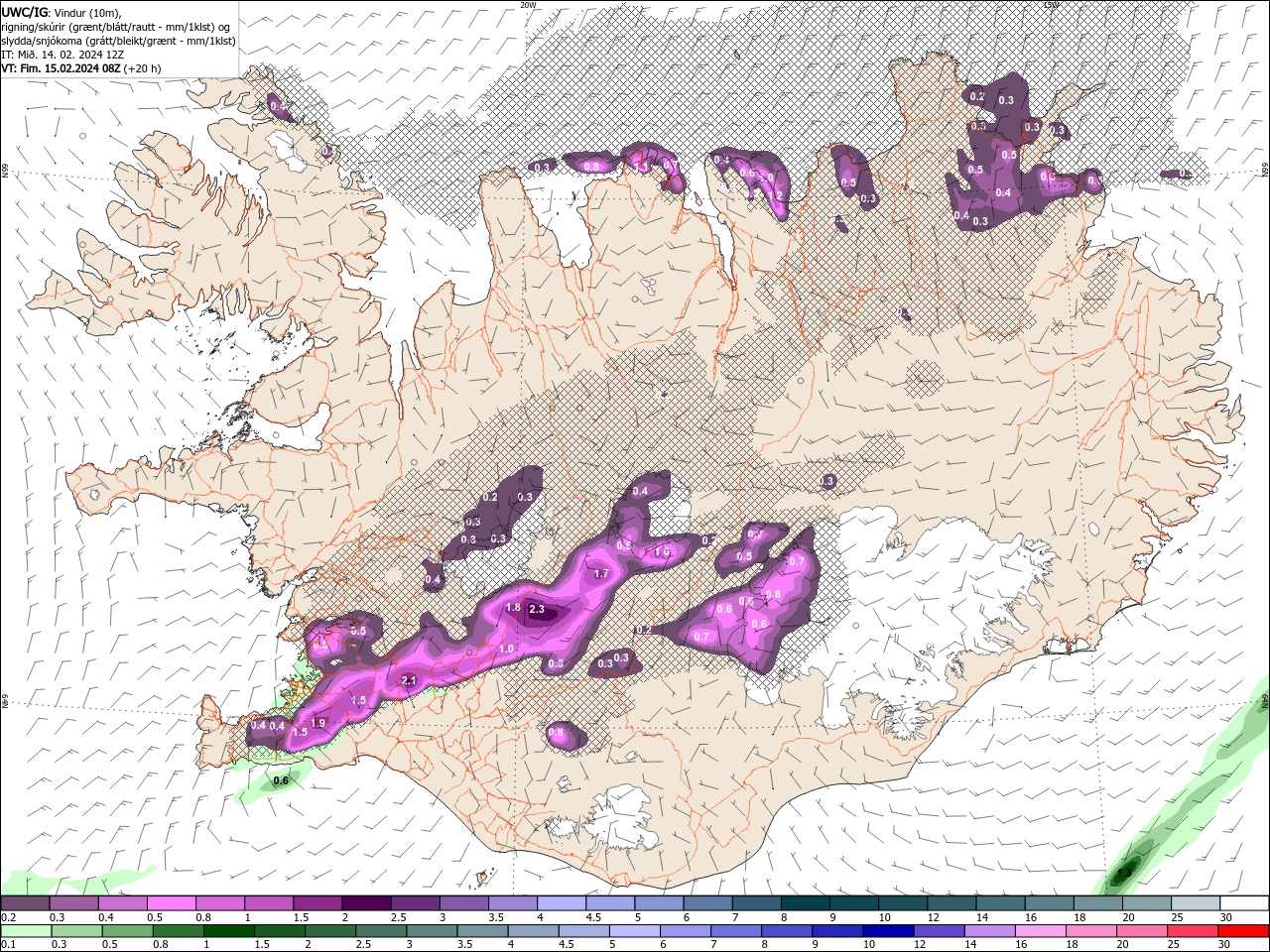
Task: Click the black '0.6' rain label offshore
Action: tap(281, 780)
